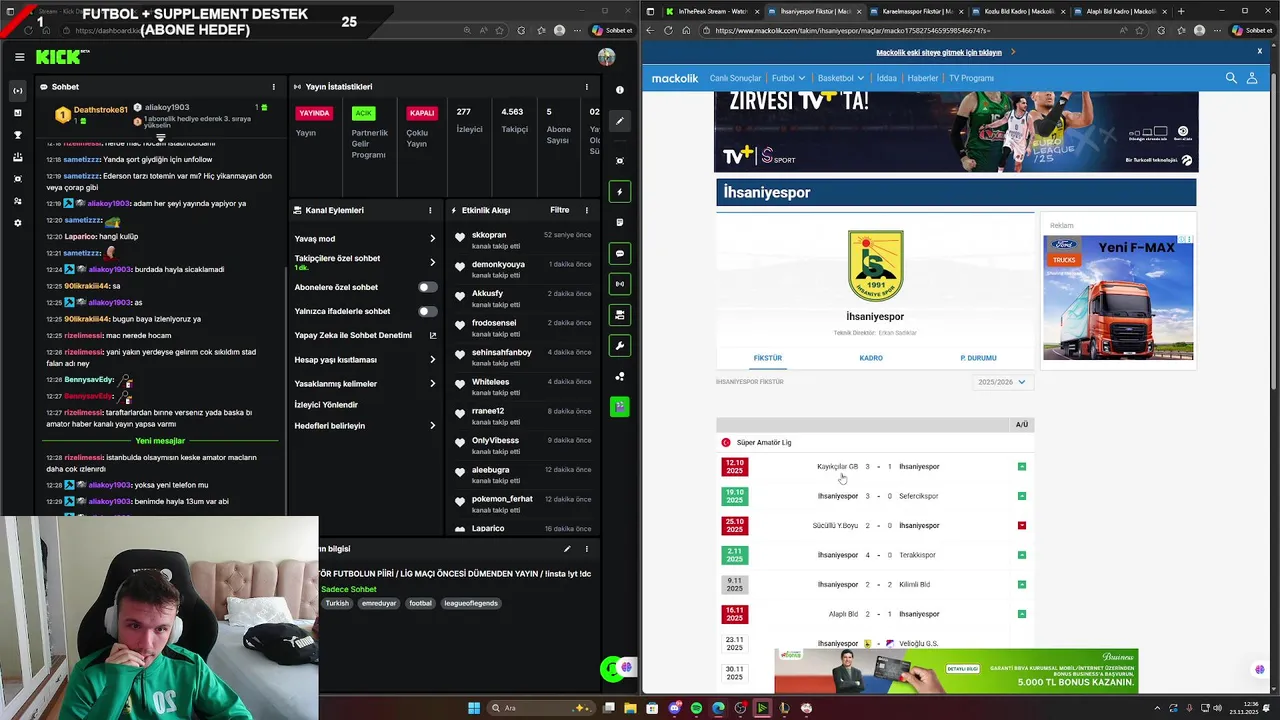Open new browser tab with plus

tap(1181, 11)
